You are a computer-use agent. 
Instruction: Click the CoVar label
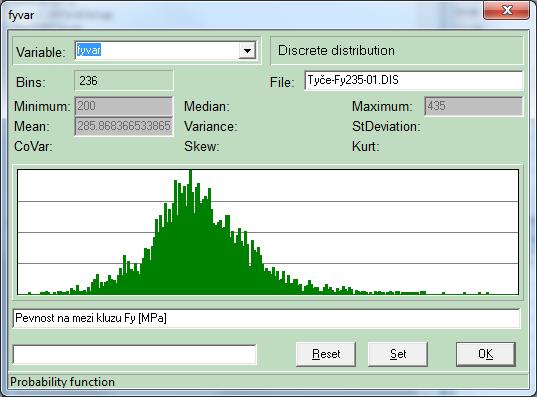point(33,147)
